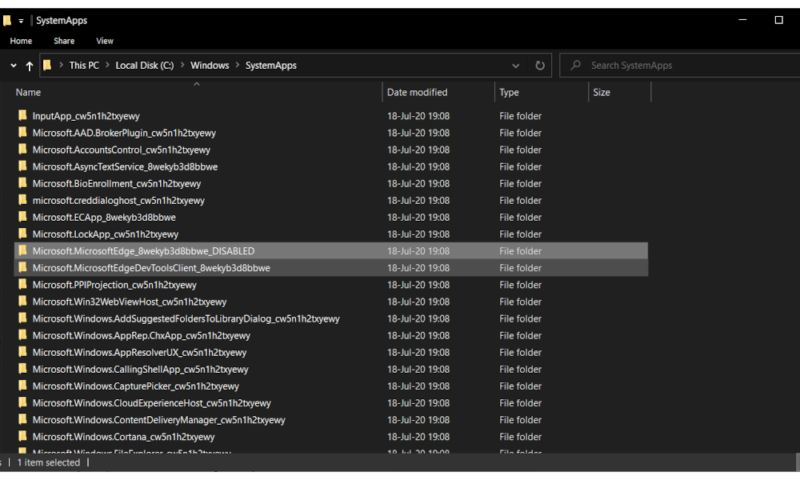Click the Microsoft.AccountsControl folder icon
Image resolution: width=800 pixels, height=480 pixels.
pyautogui.click(x=22, y=149)
